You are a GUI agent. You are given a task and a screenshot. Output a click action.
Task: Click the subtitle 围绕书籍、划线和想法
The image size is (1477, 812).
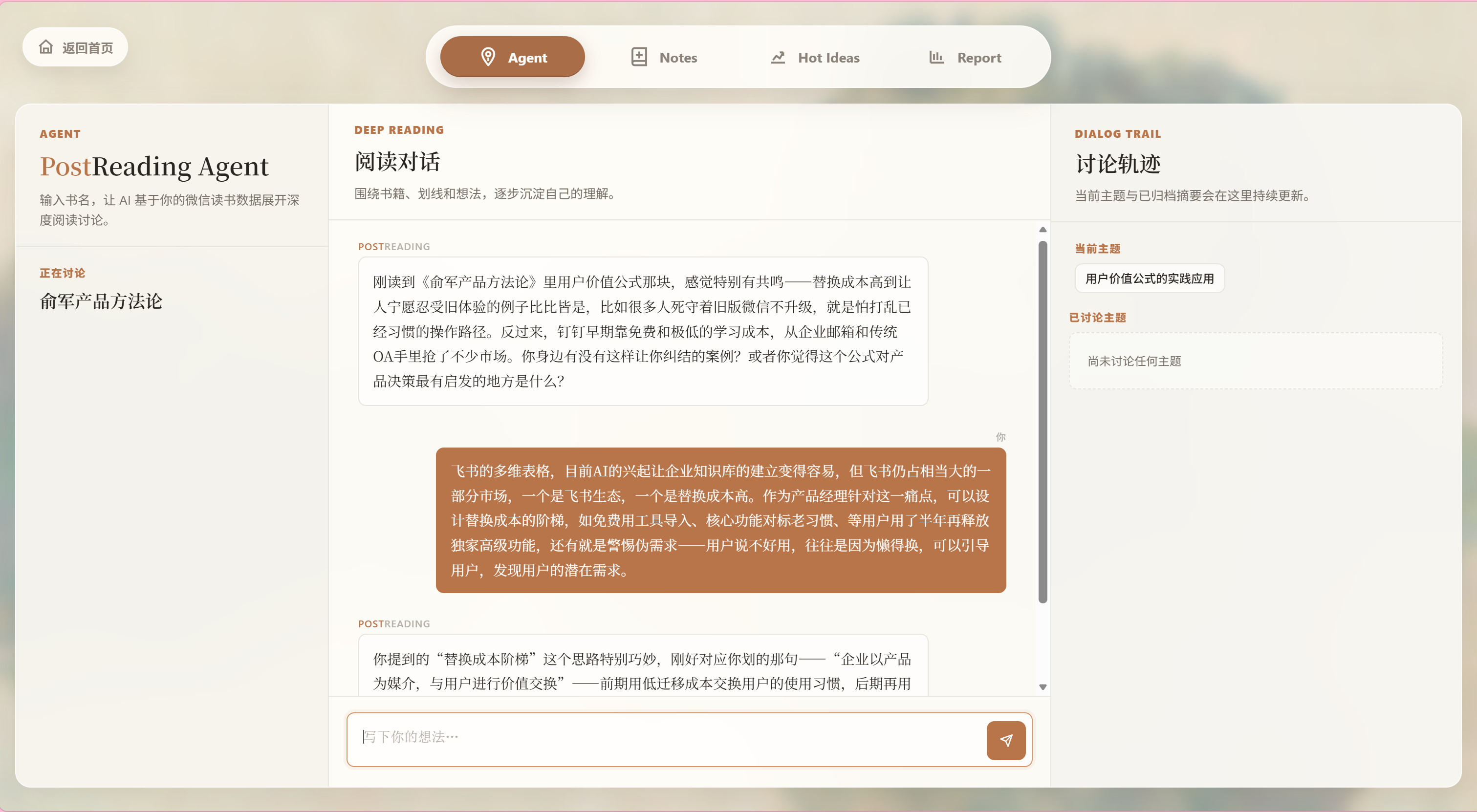coord(487,193)
